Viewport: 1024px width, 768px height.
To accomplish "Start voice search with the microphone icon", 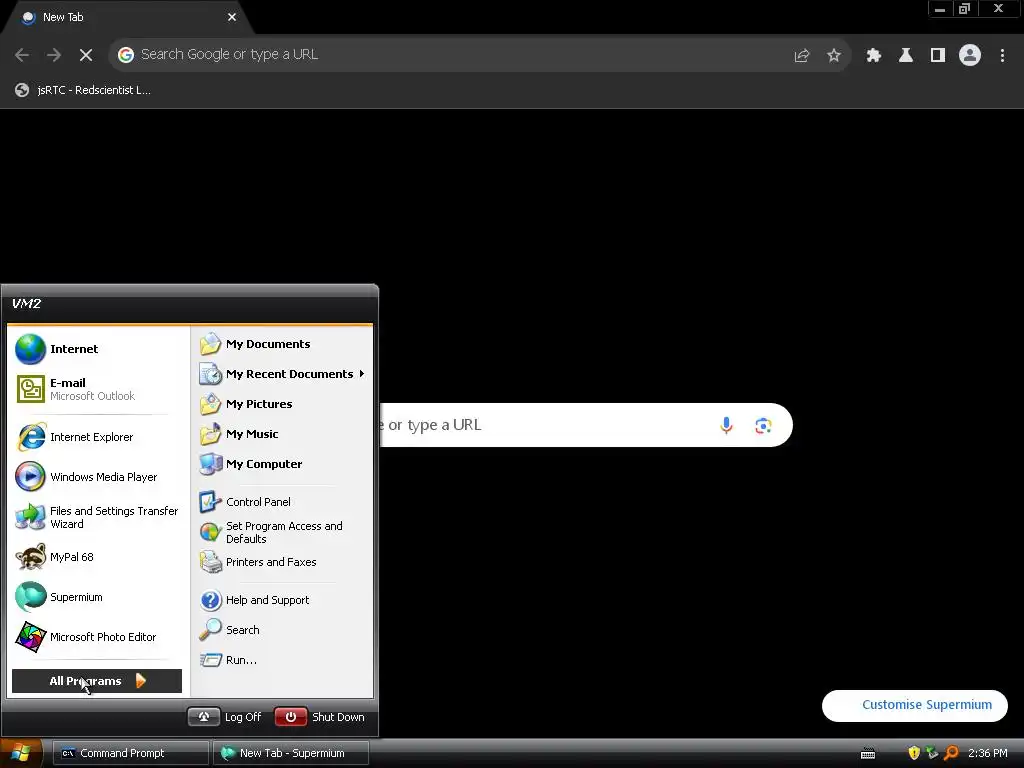I will click(726, 426).
